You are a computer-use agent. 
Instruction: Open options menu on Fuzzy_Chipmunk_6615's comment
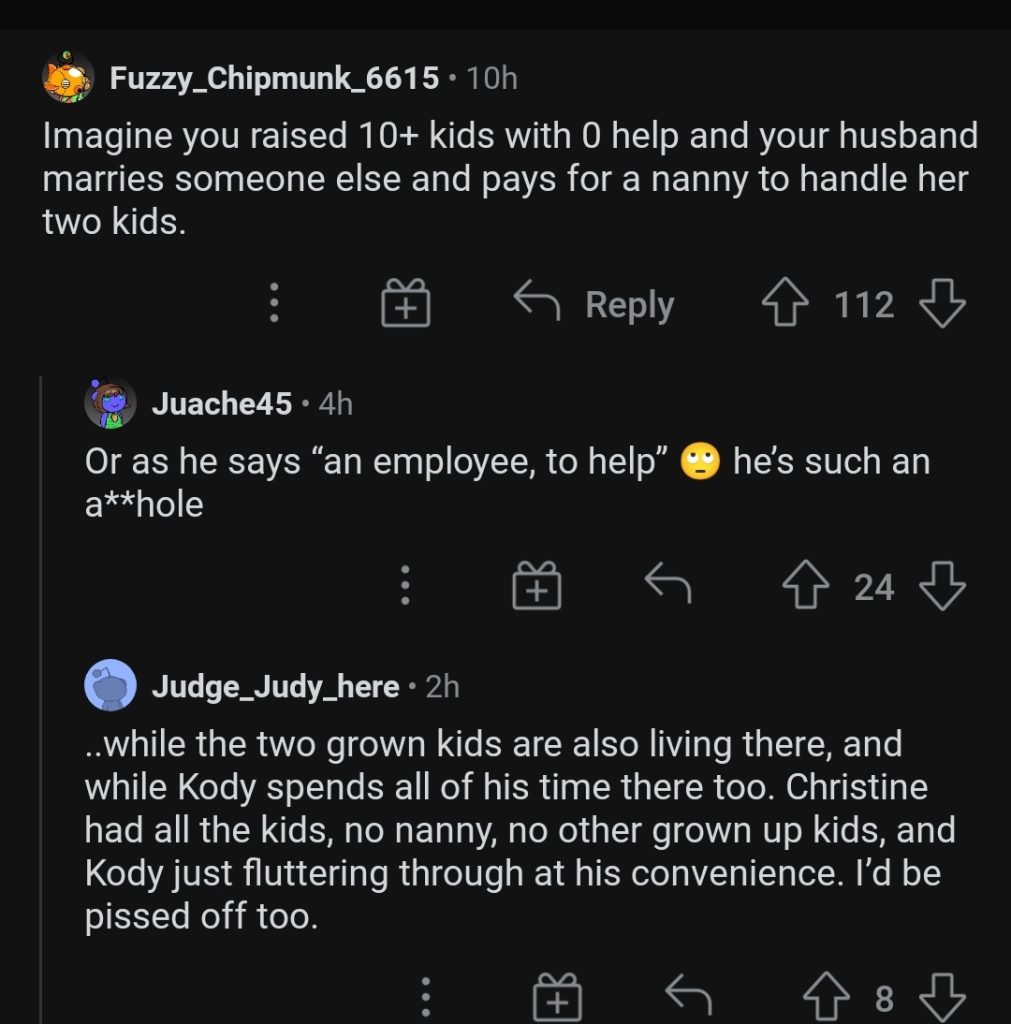[274, 304]
